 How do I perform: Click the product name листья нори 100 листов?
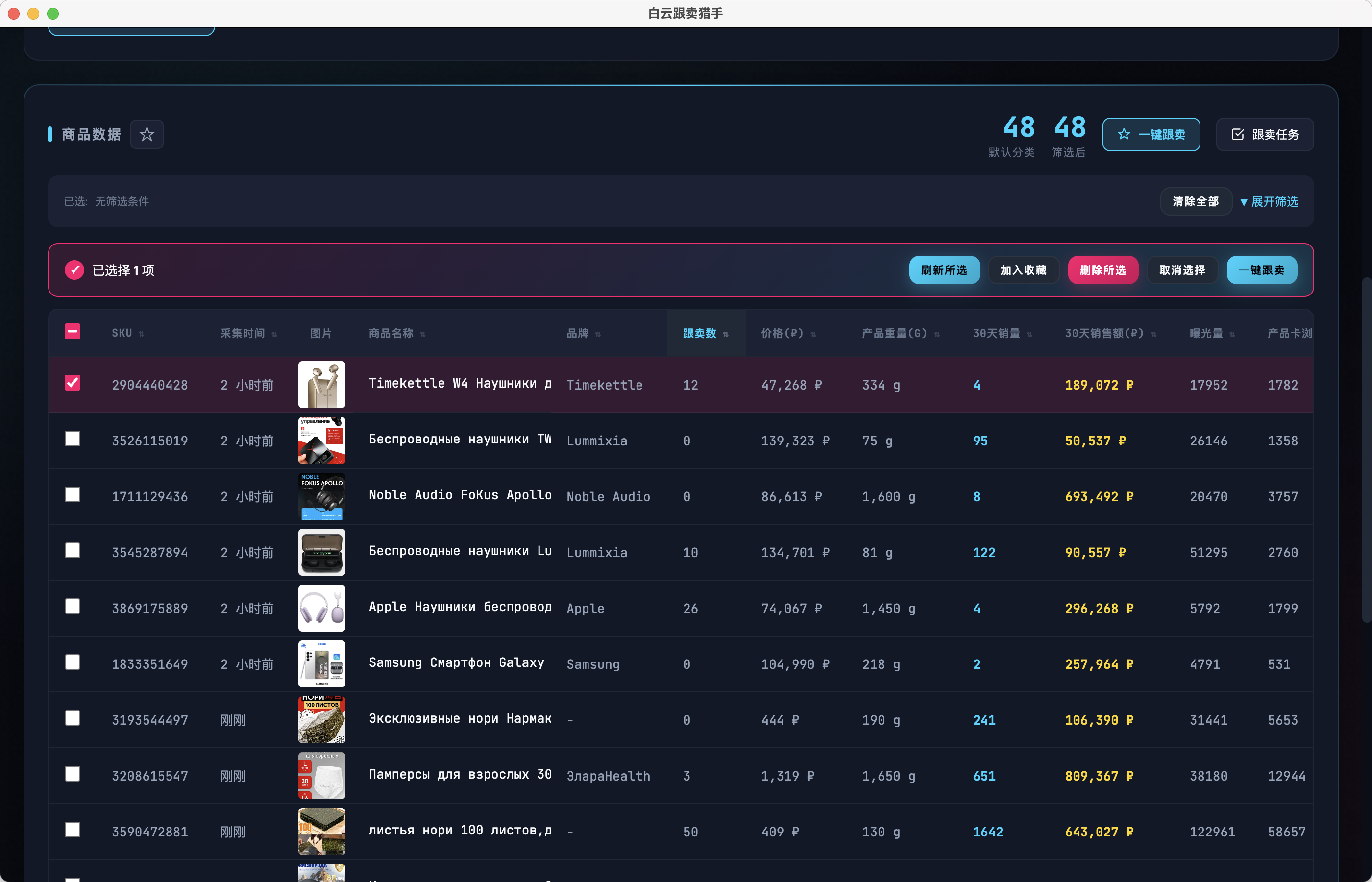(460, 831)
